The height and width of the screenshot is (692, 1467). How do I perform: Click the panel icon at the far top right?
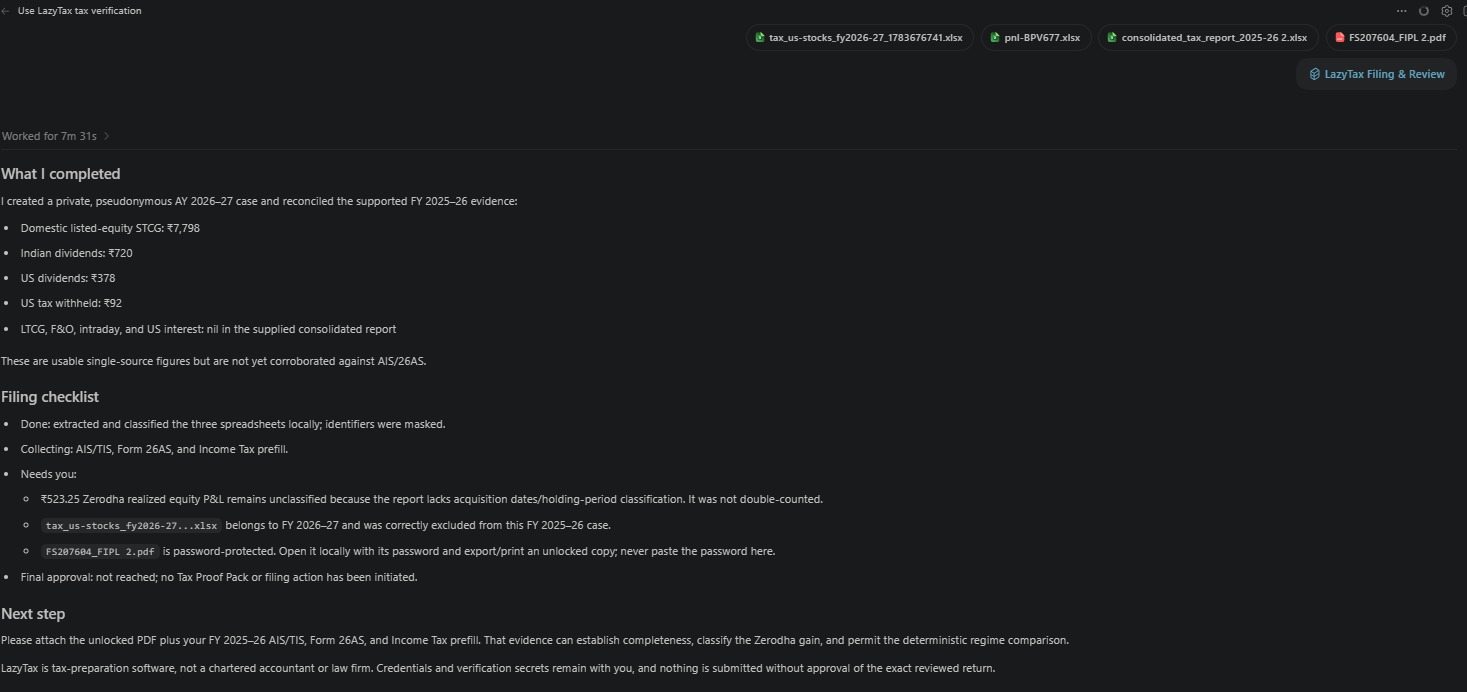point(1464,11)
